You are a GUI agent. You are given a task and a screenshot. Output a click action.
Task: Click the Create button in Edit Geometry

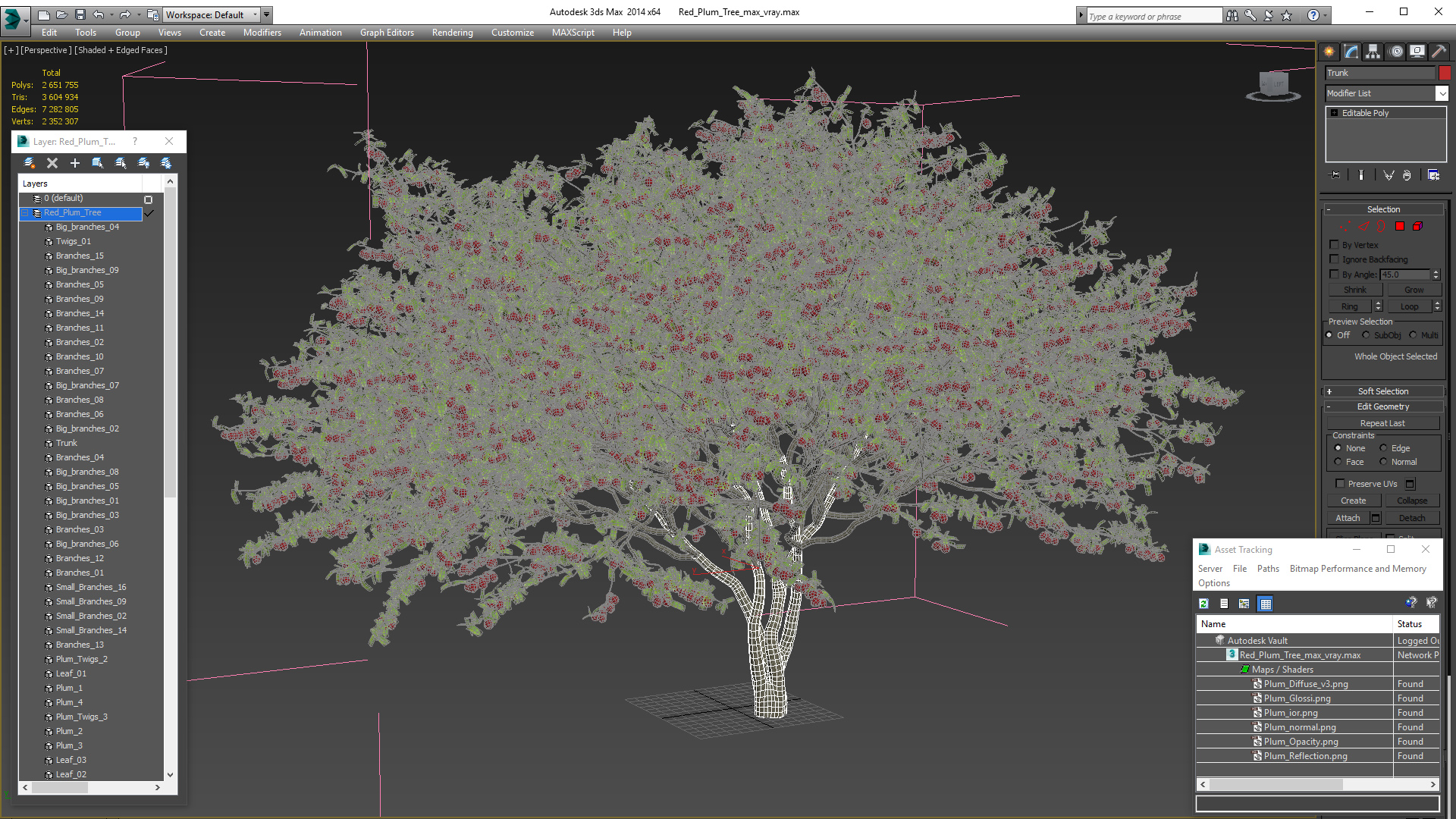1355,500
